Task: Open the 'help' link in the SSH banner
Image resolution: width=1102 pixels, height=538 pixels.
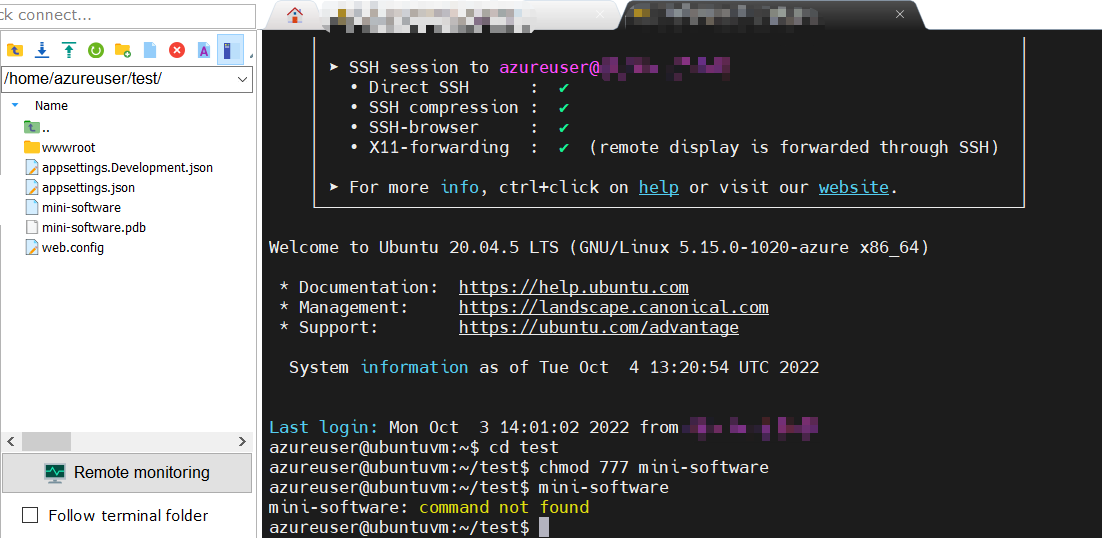Action: coord(659,187)
